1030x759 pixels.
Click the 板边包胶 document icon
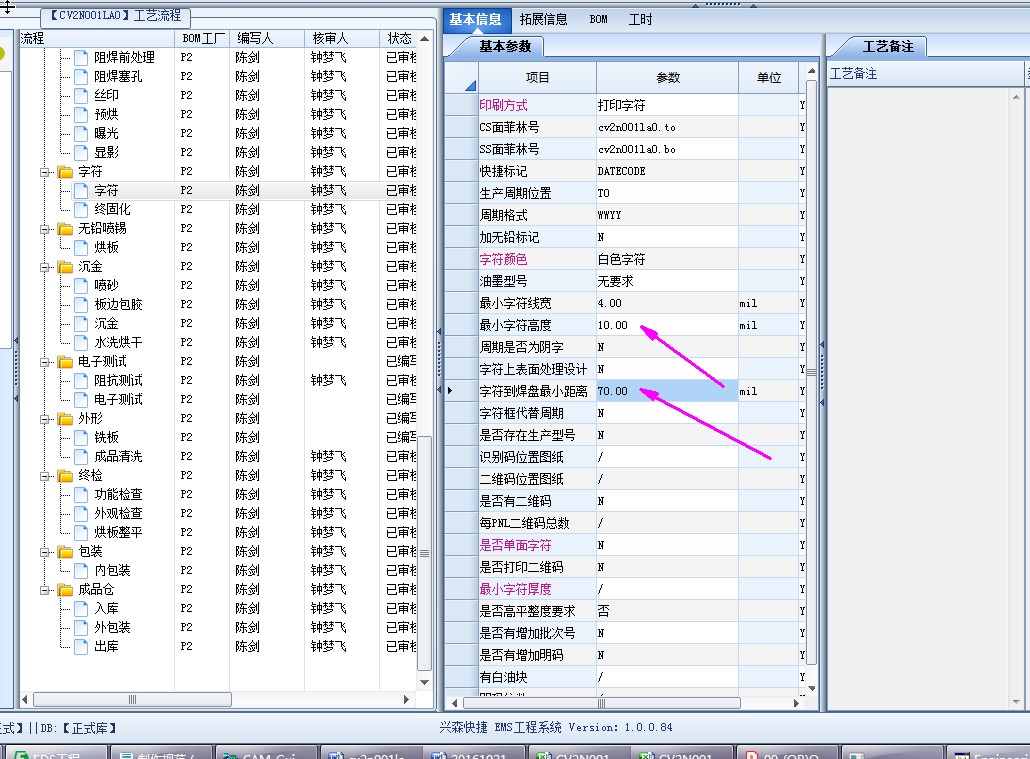81,305
